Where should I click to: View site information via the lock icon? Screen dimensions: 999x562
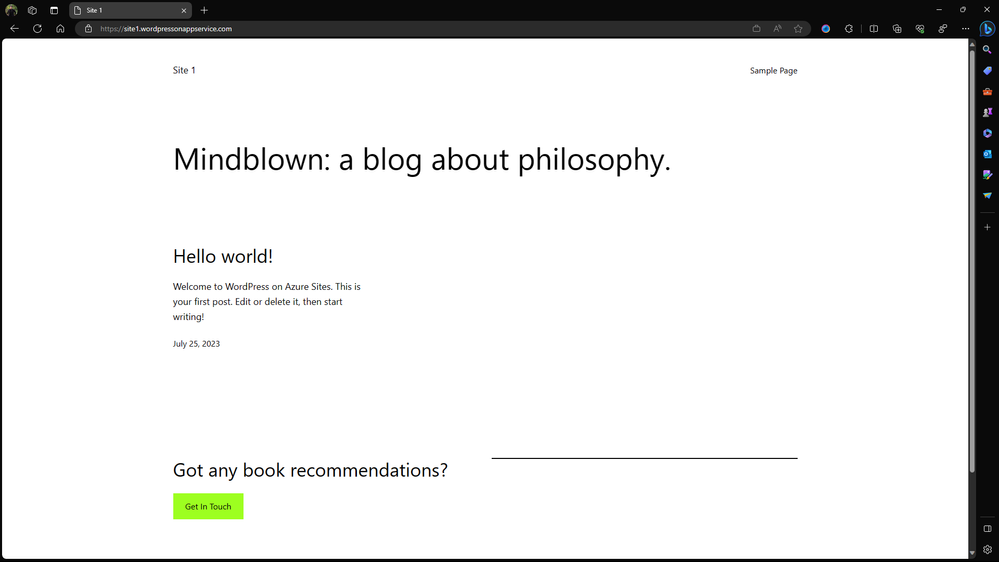pos(89,29)
